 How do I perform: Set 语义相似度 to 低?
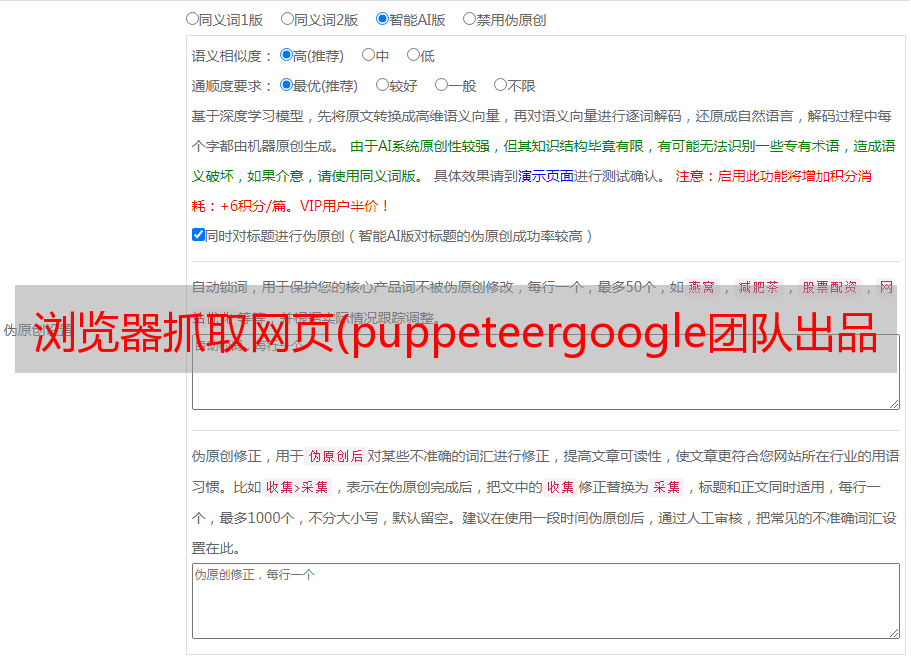[x=413, y=55]
